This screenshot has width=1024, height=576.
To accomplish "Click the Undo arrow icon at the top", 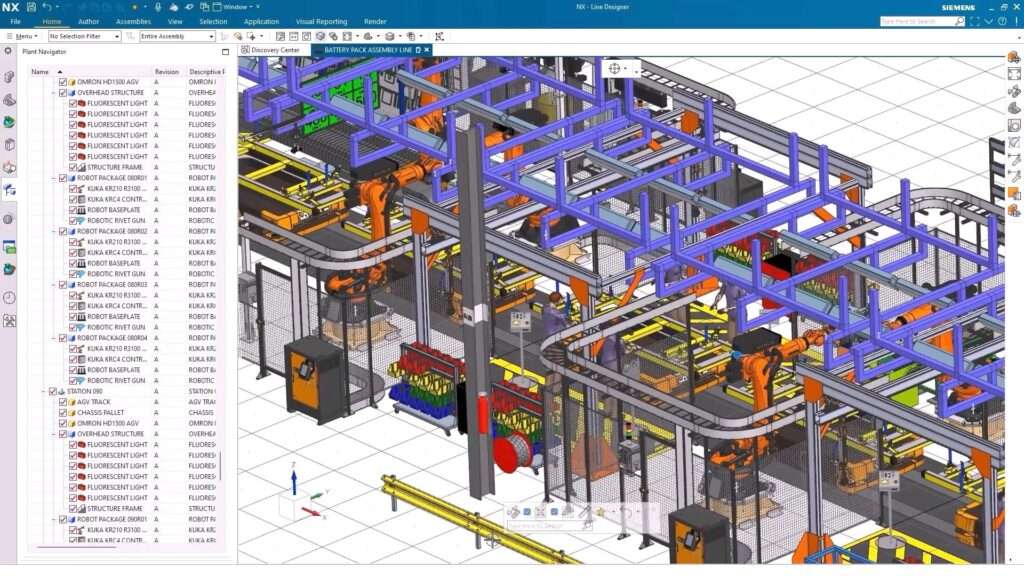I will (x=48, y=7).
